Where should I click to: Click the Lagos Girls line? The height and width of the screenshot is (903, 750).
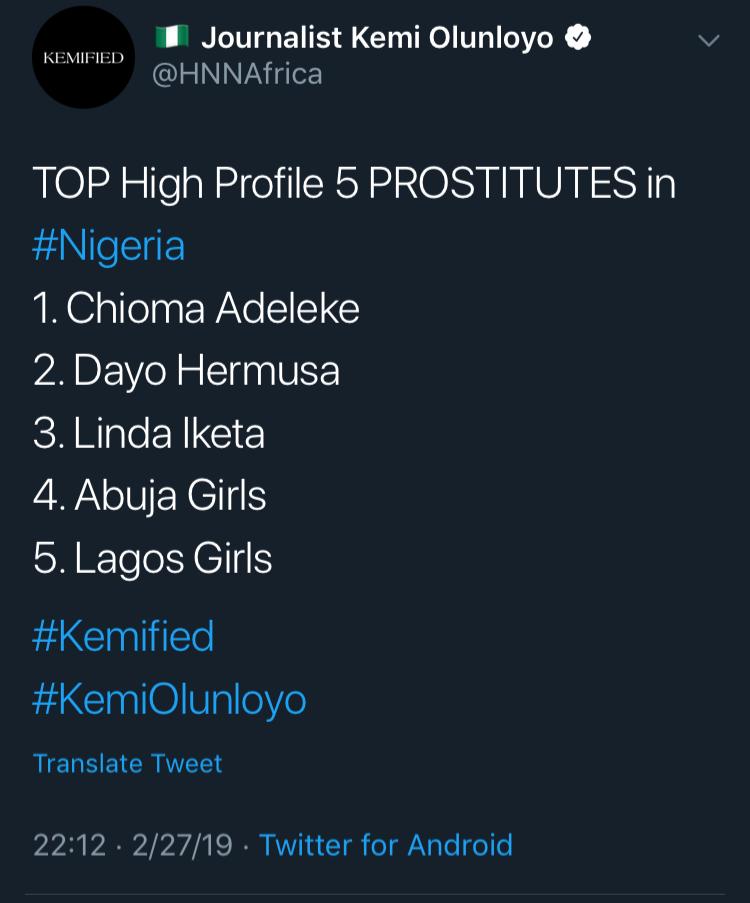pos(153,558)
